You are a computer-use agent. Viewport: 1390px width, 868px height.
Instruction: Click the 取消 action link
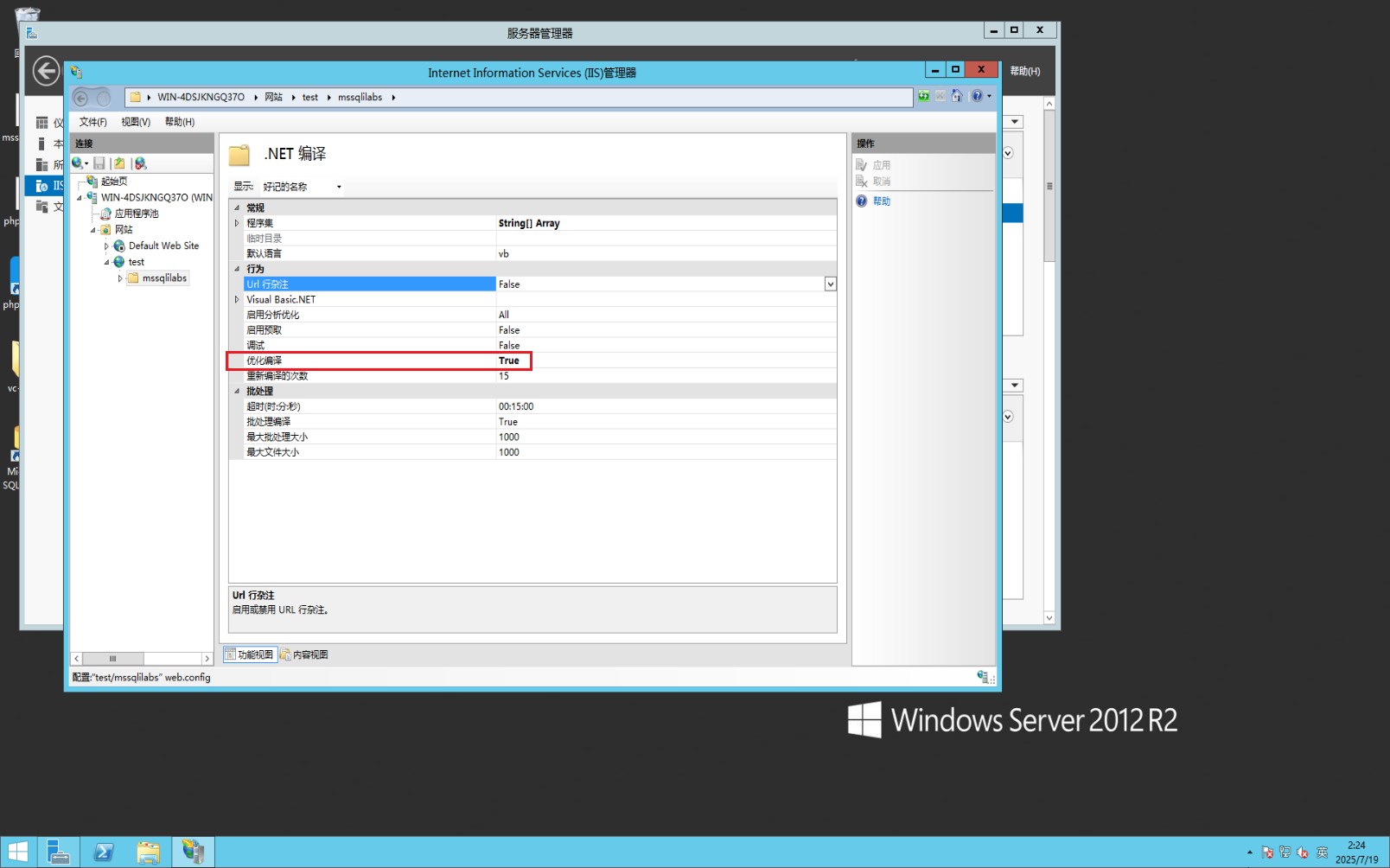(x=882, y=181)
